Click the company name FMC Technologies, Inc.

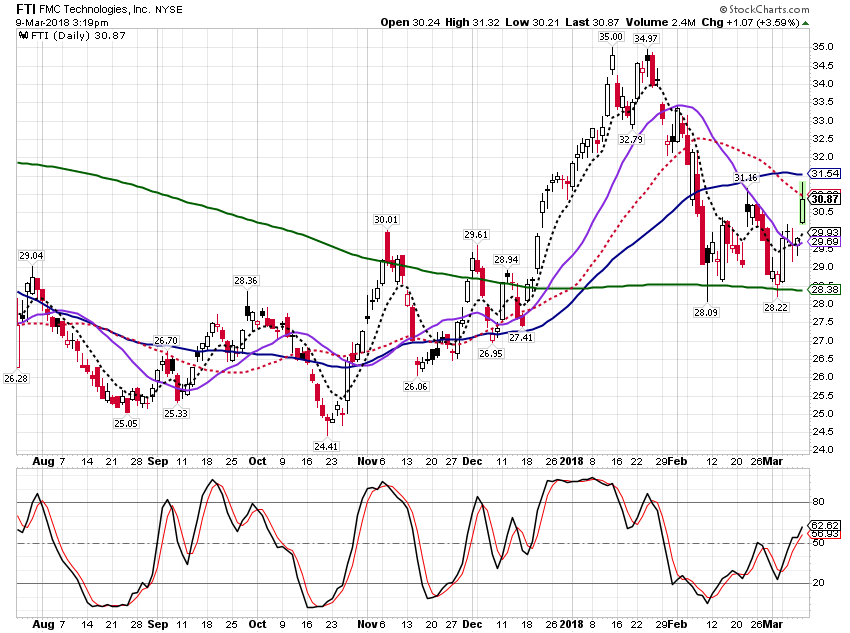click(94, 9)
